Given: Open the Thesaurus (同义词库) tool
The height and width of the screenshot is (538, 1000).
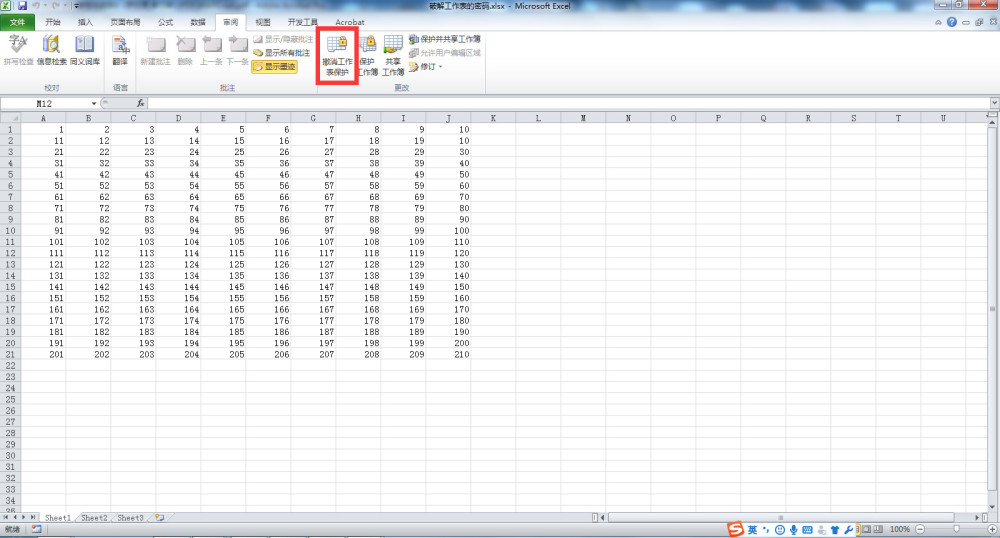Looking at the screenshot, I should [x=85, y=45].
